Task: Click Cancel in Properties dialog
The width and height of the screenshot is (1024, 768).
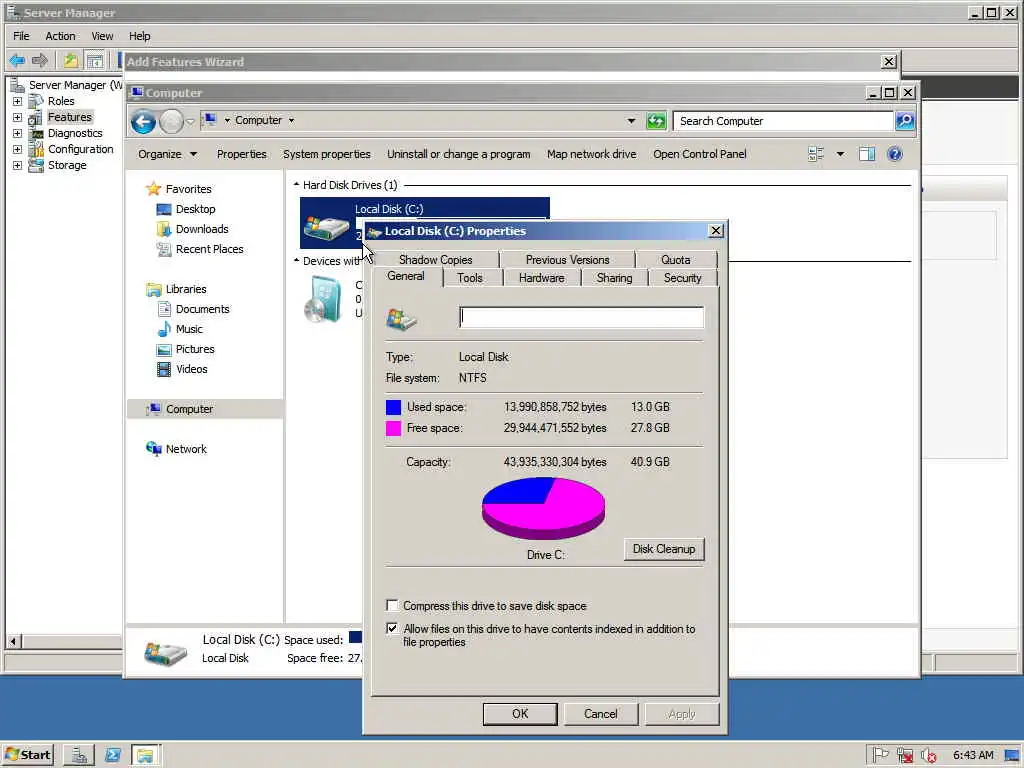Action: 600,714
